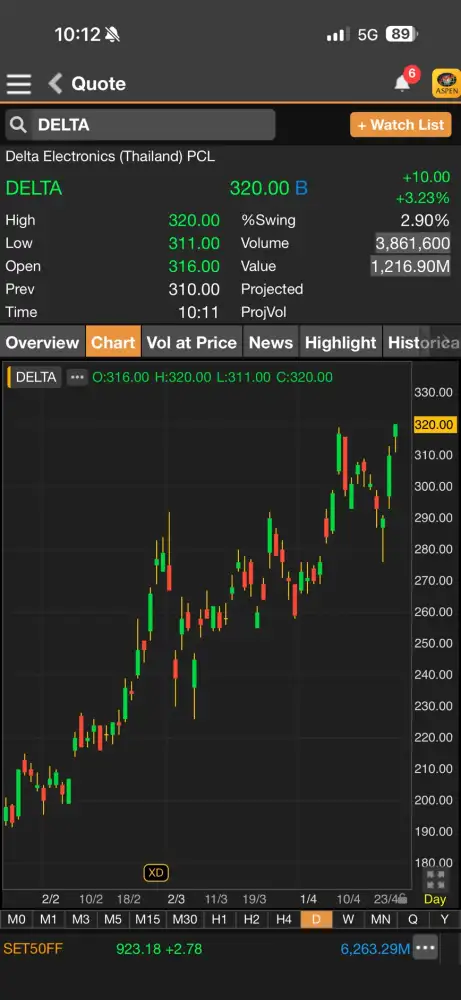Tap the %Swing value 2.90%

[425, 221]
